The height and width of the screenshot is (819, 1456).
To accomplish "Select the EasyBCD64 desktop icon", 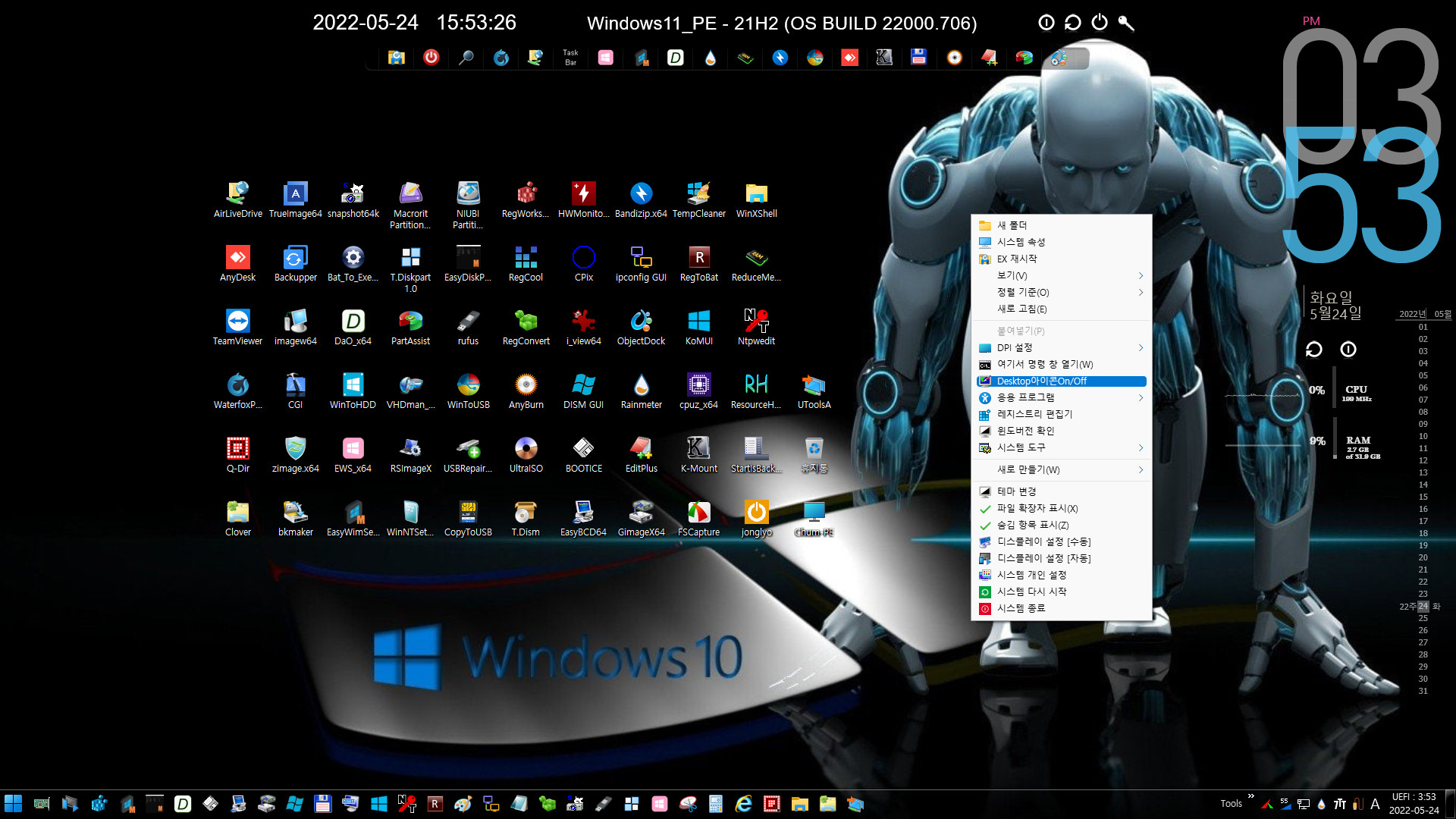I will pos(583,519).
